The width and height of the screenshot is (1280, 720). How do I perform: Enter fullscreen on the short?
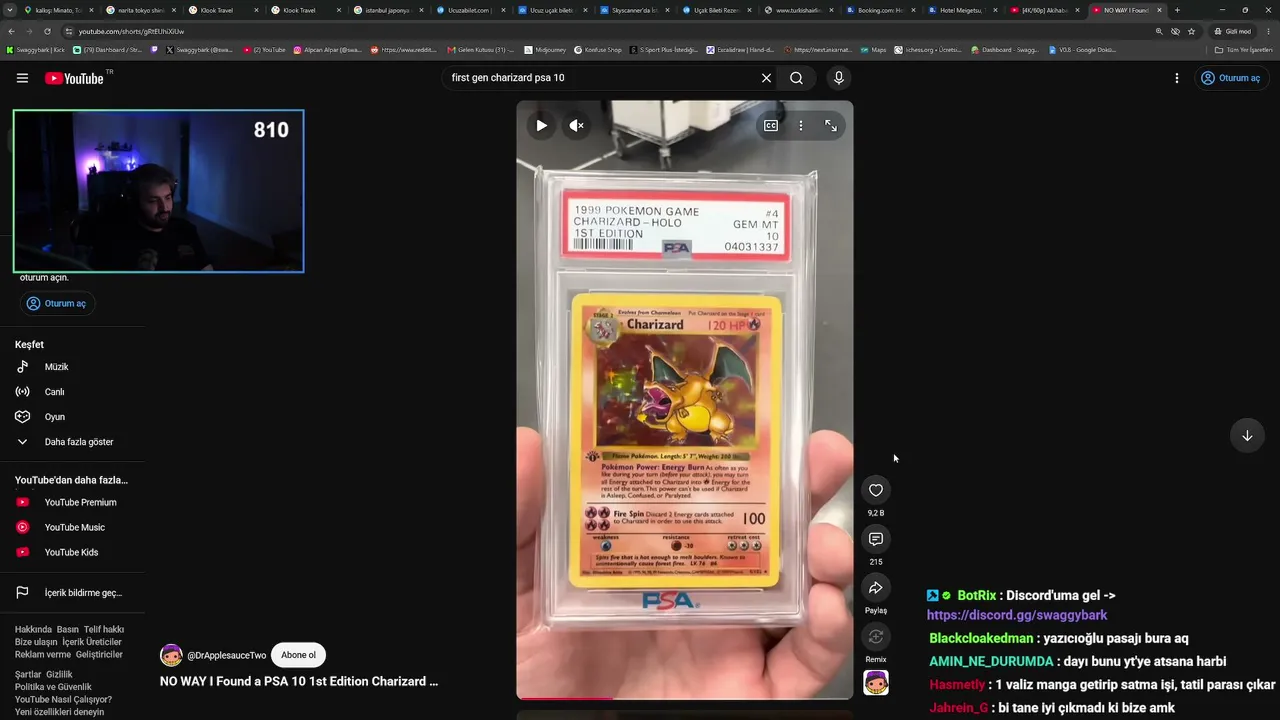(831, 125)
